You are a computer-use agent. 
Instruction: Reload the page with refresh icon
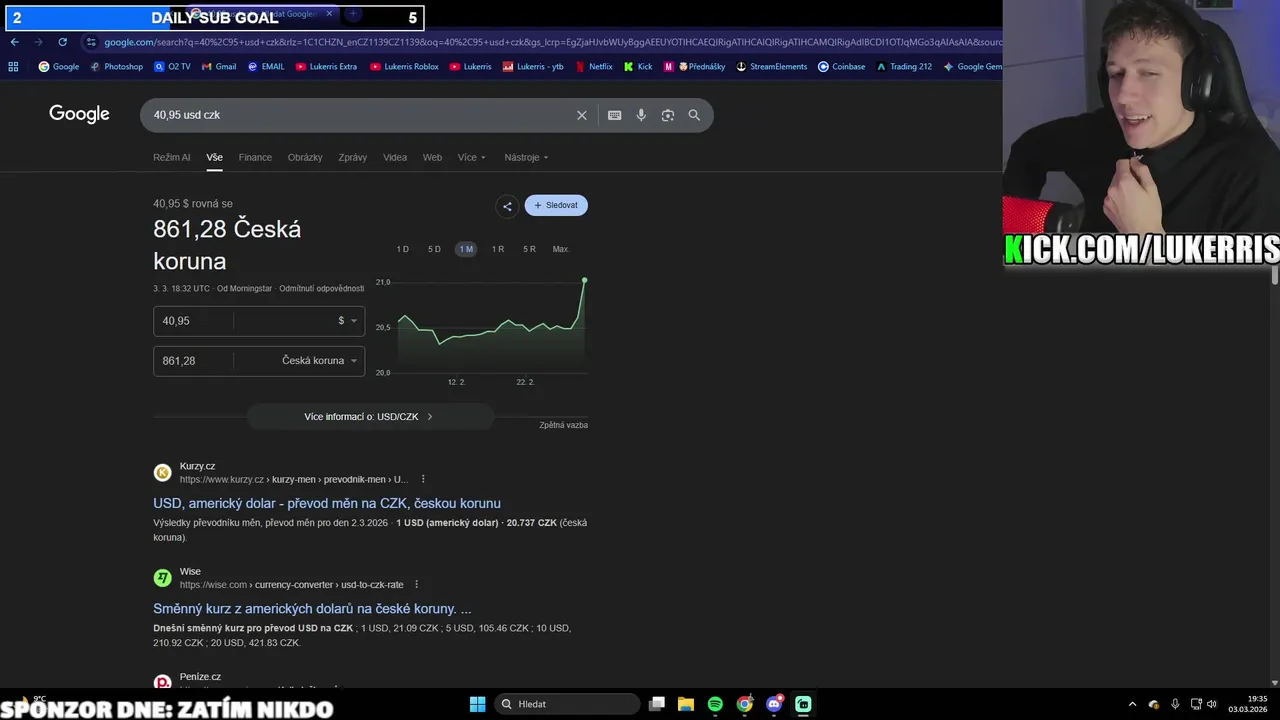[62, 42]
